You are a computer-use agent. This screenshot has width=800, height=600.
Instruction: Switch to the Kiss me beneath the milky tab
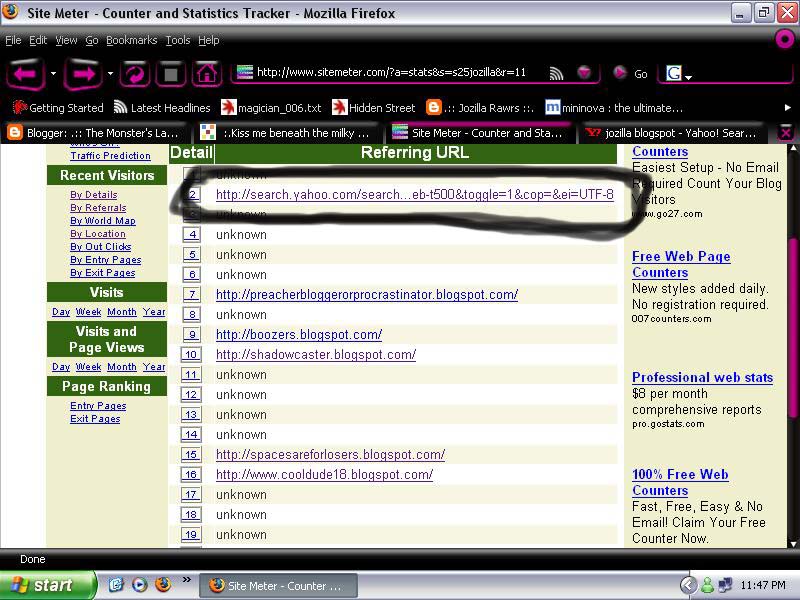[286, 133]
